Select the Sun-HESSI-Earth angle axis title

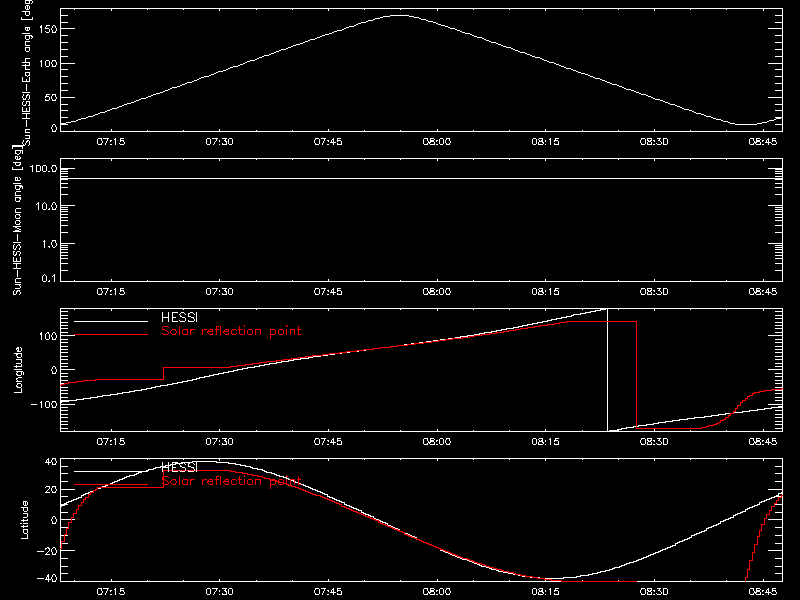27,71
